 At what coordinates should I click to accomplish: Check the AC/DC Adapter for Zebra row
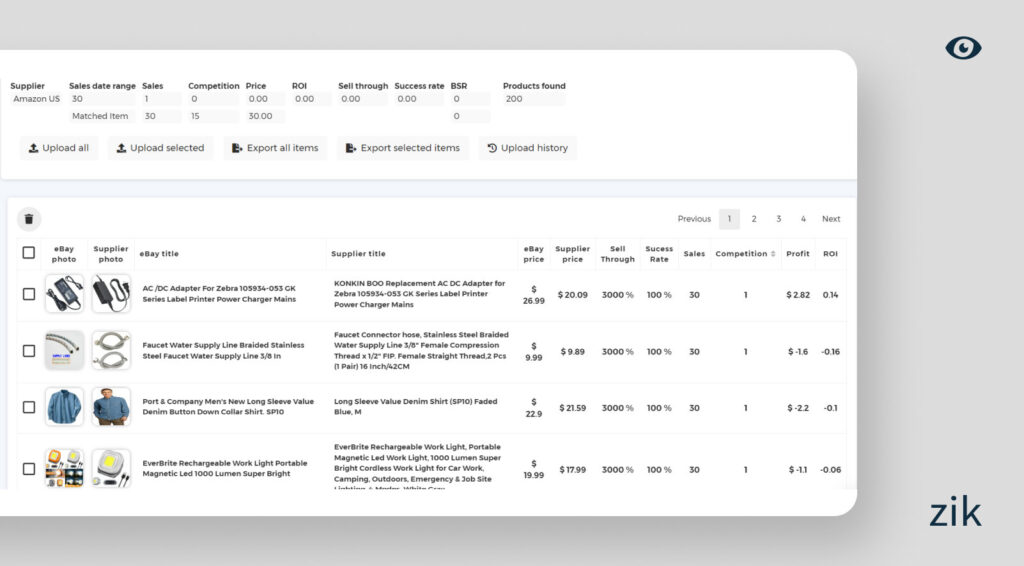pyautogui.click(x=29, y=294)
